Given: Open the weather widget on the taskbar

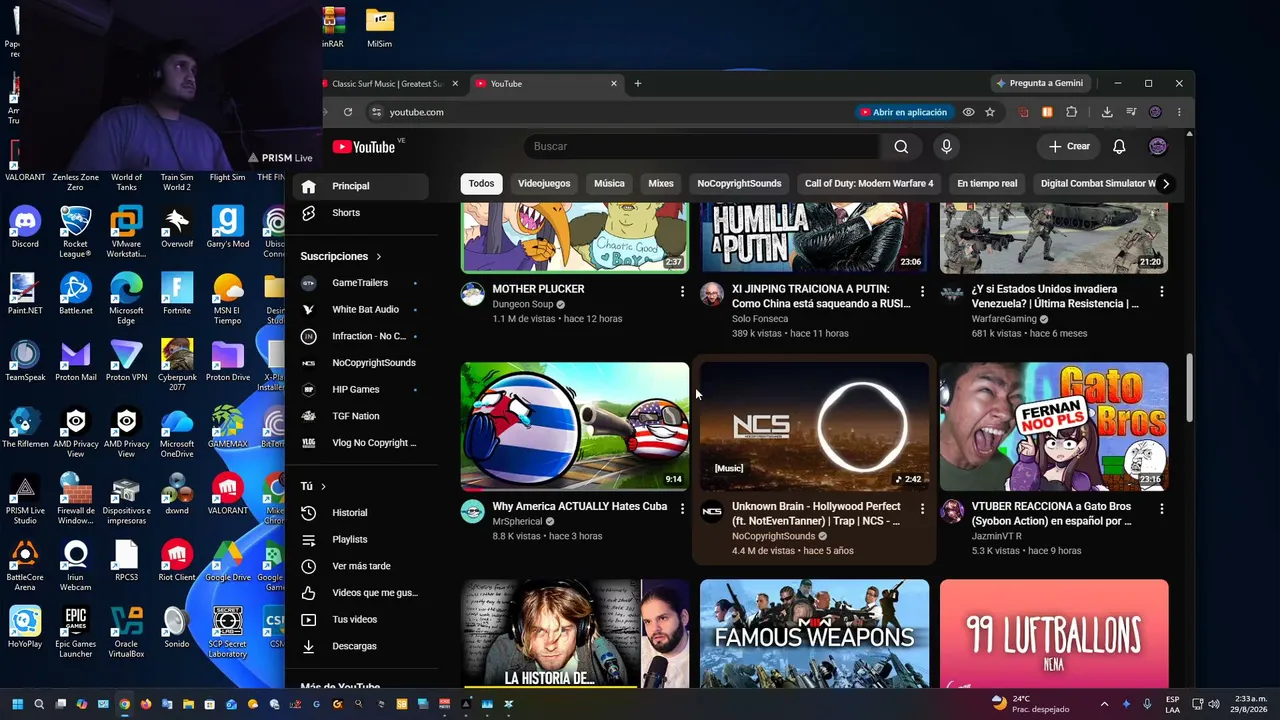Looking at the screenshot, I should [x=1030, y=704].
